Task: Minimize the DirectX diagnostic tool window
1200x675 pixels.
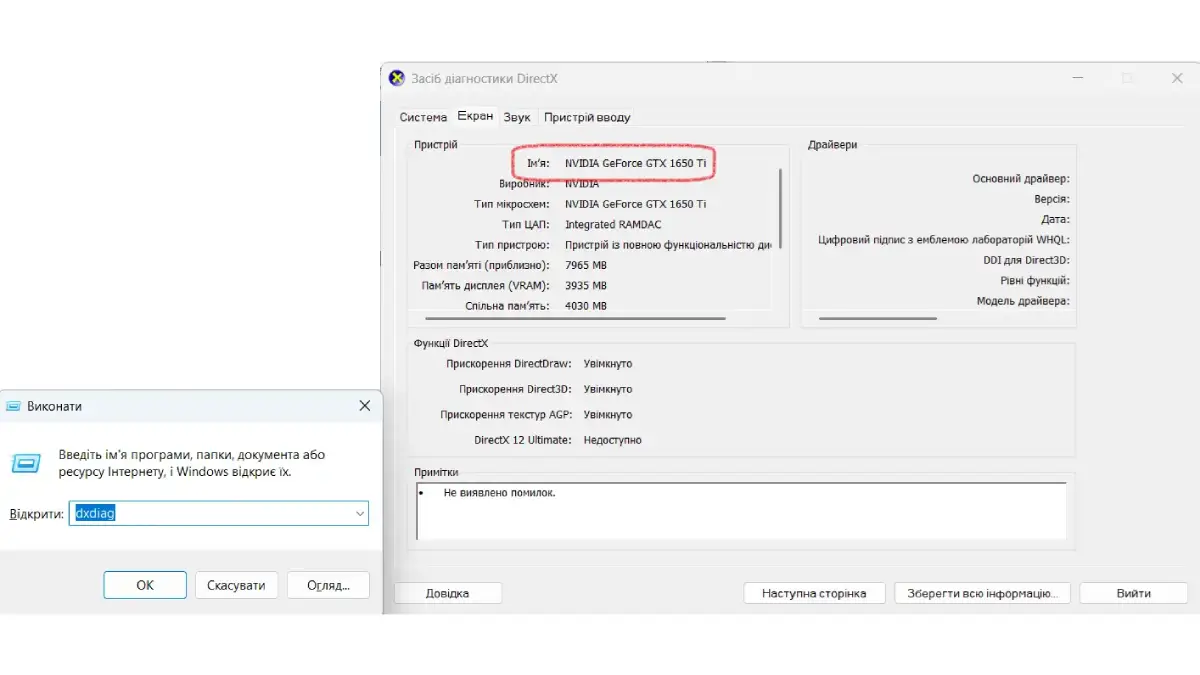Action: pyautogui.click(x=1077, y=78)
